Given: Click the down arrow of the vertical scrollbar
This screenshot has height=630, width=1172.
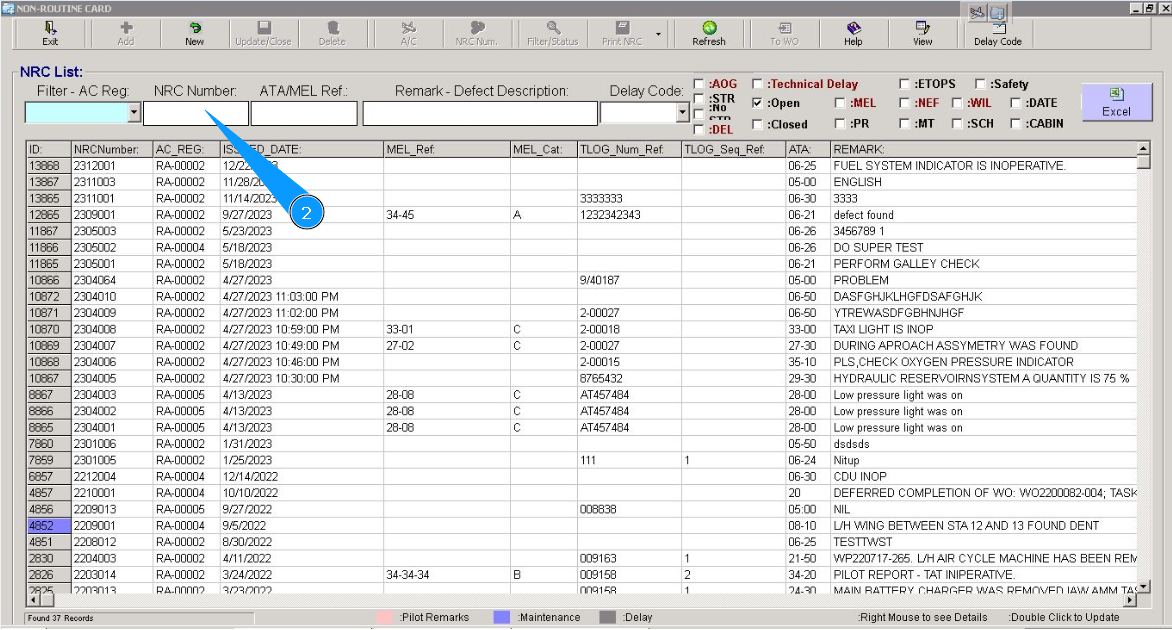Looking at the screenshot, I should (1143, 587).
